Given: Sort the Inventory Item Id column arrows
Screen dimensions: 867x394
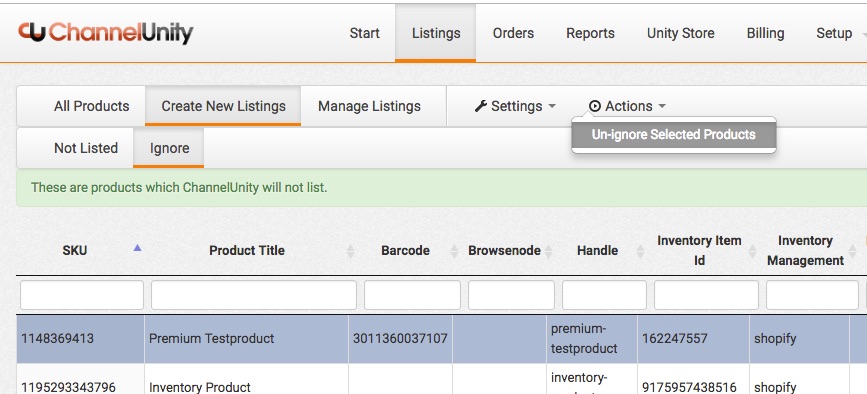Looking at the screenshot, I should click(753, 251).
